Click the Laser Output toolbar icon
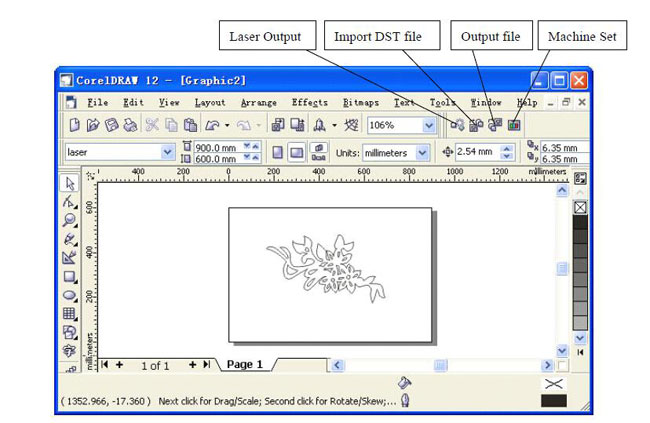The width and height of the screenshot is (650, 423). coord(459,126)
